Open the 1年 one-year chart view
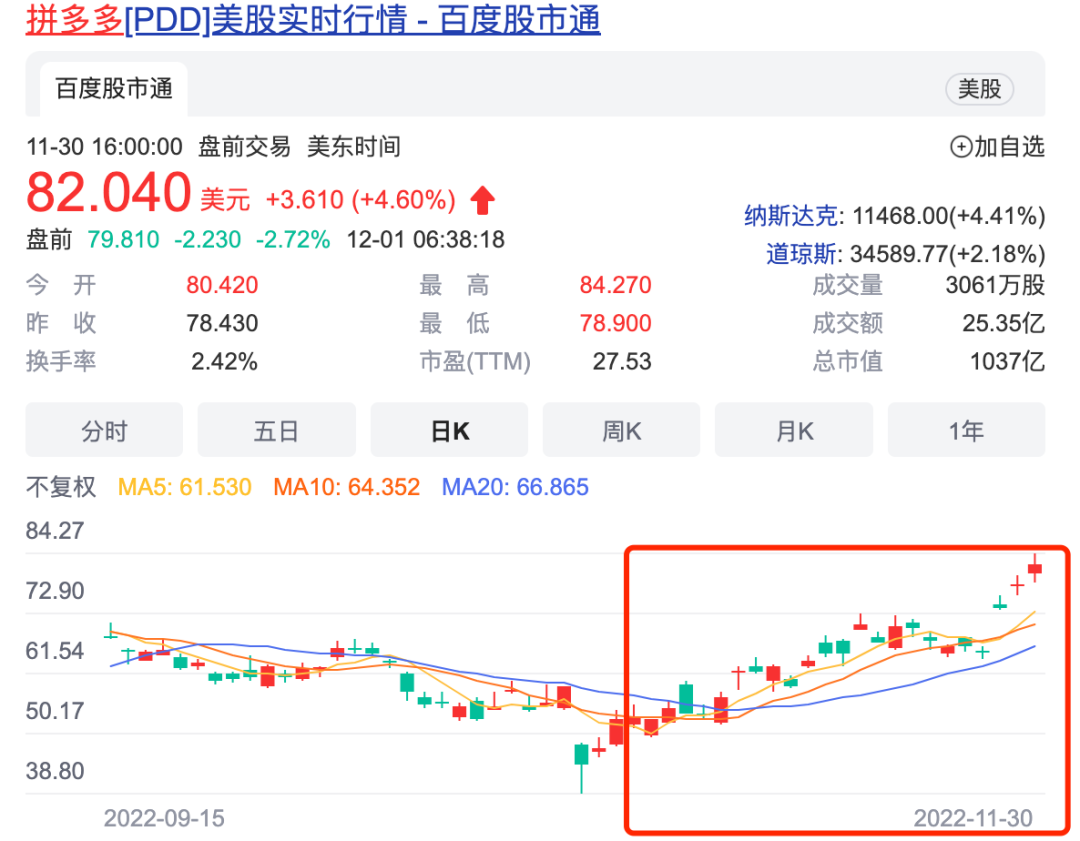Image resolution: width=1080 pixels, height=841 pixels. click(966, 429)
